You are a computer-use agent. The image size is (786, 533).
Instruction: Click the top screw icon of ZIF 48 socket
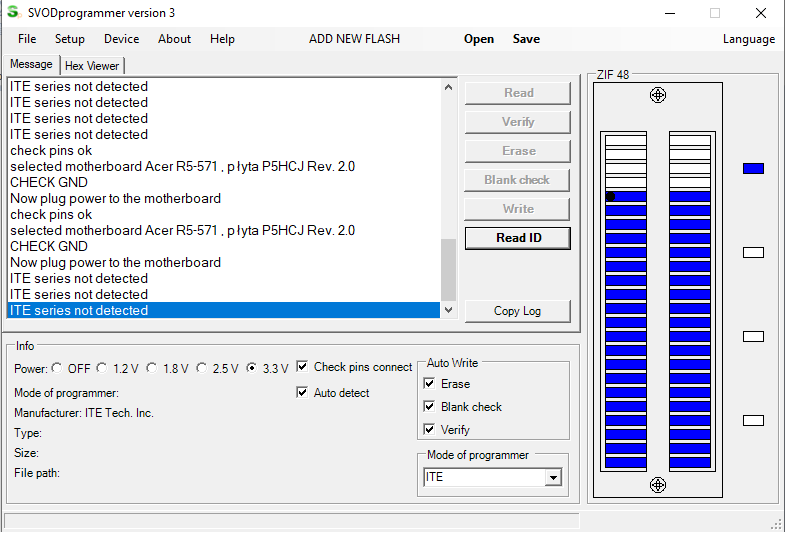tap(658, 95)
